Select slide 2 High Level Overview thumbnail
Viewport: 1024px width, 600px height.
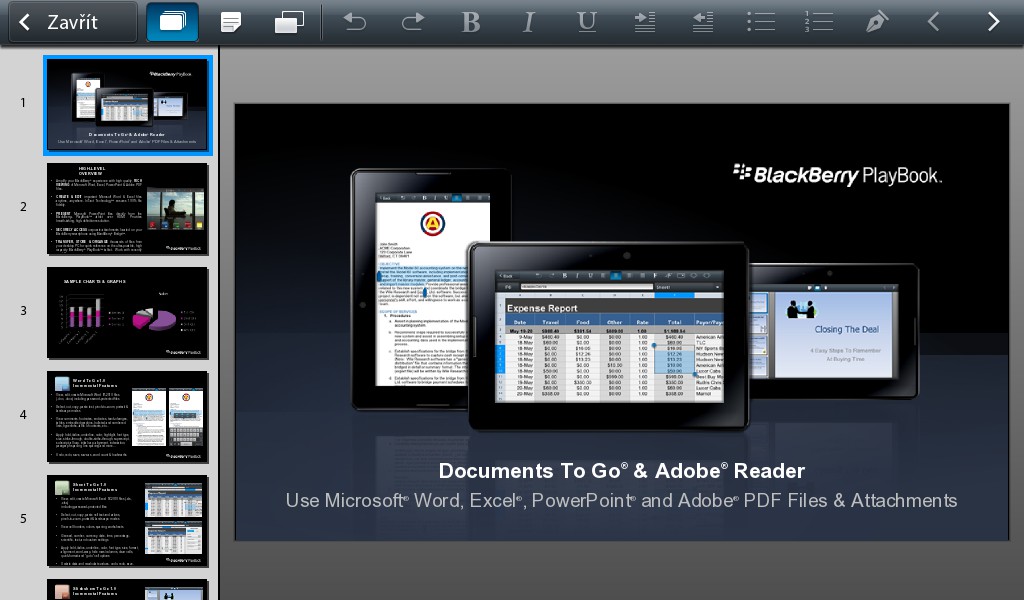tap(128, 209)
